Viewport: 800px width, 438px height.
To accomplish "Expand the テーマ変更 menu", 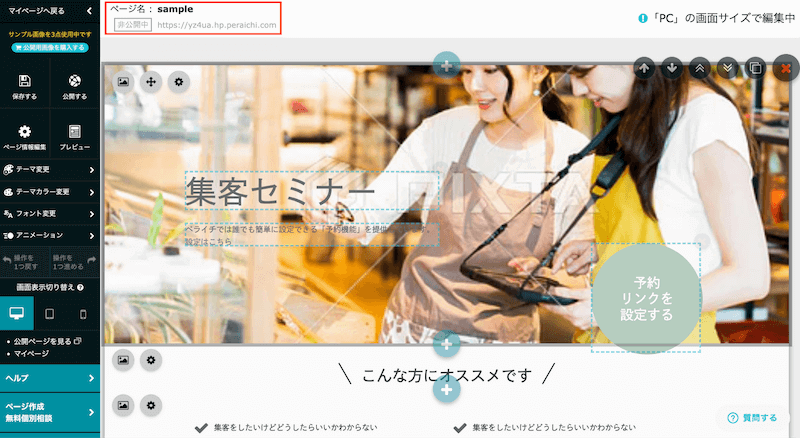I will point(50,169).
